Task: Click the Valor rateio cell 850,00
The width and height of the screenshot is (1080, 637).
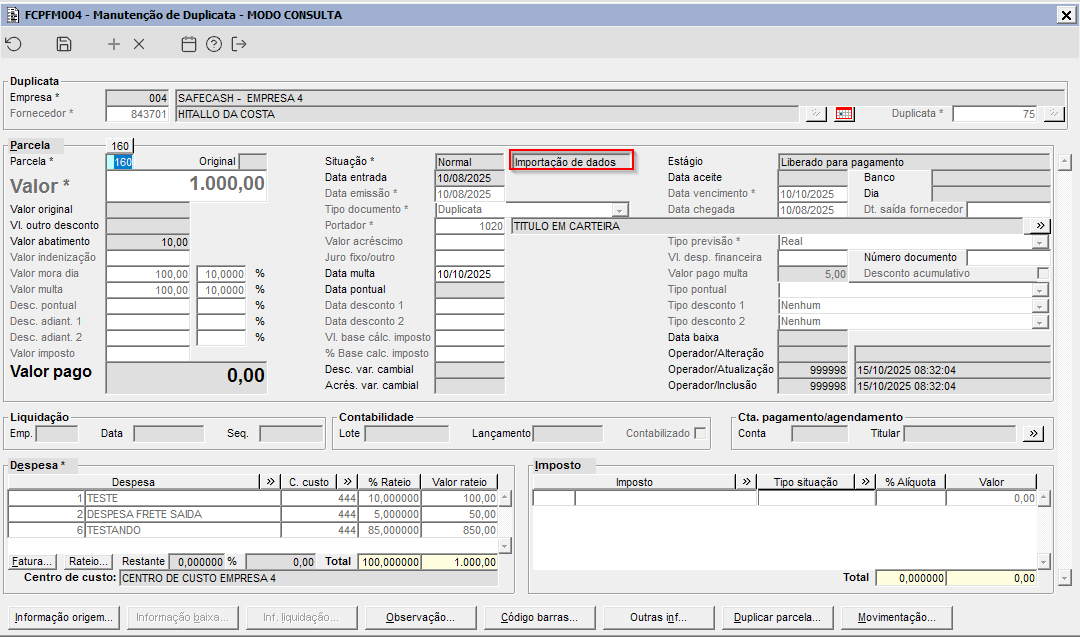Action: click(460, 530)
